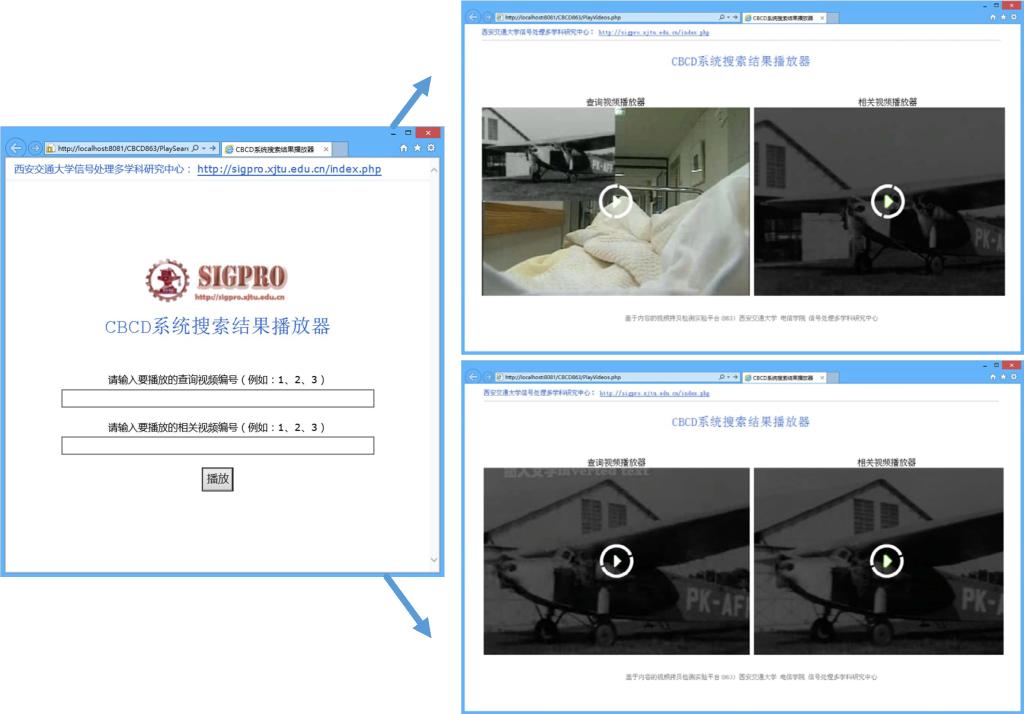
Task: Play the related video in the bottom-right window
Action: click(x=887, y=561)
